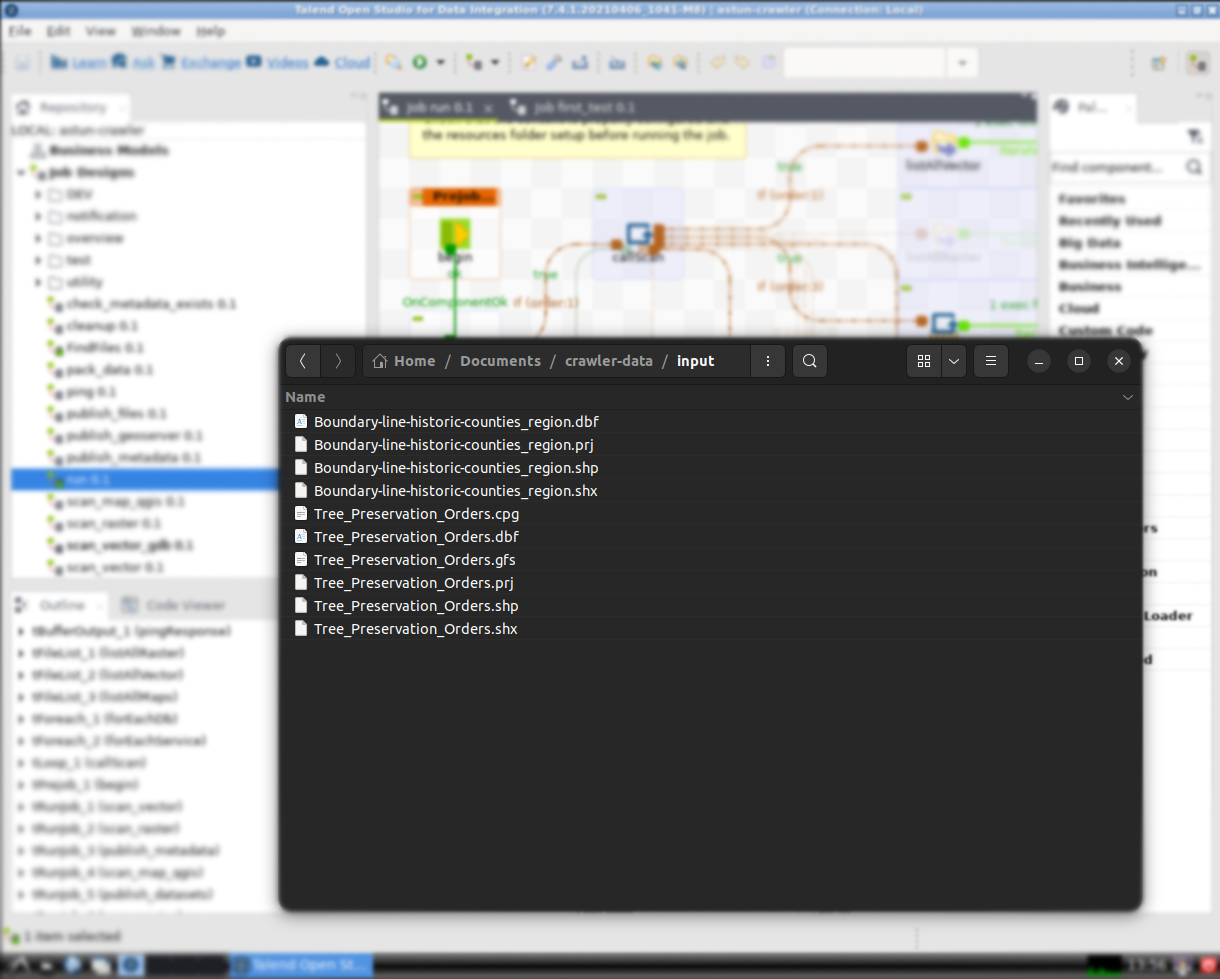This screenshot has width=1220, height=979.
Task: Open Exchange from the Talend toolbar
Action: pos(200,62)
